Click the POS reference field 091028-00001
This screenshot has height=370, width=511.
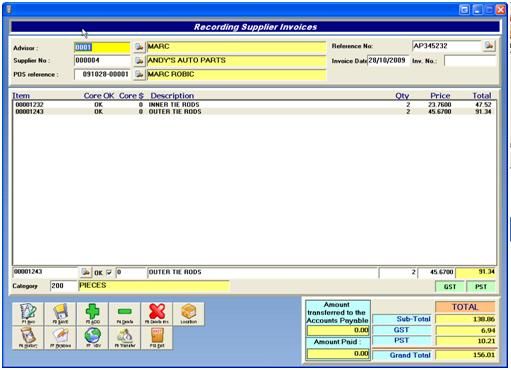coord(102,74)
